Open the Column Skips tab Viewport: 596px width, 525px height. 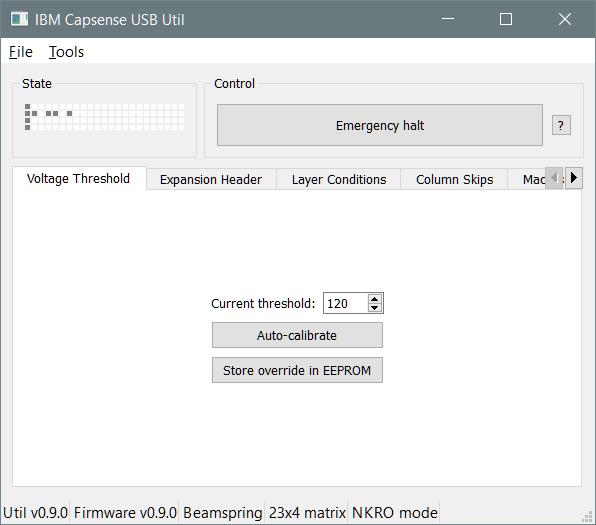tap(455, 179)
